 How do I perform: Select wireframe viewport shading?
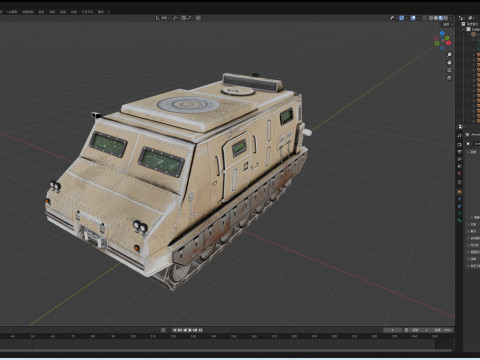click(431, 18)
